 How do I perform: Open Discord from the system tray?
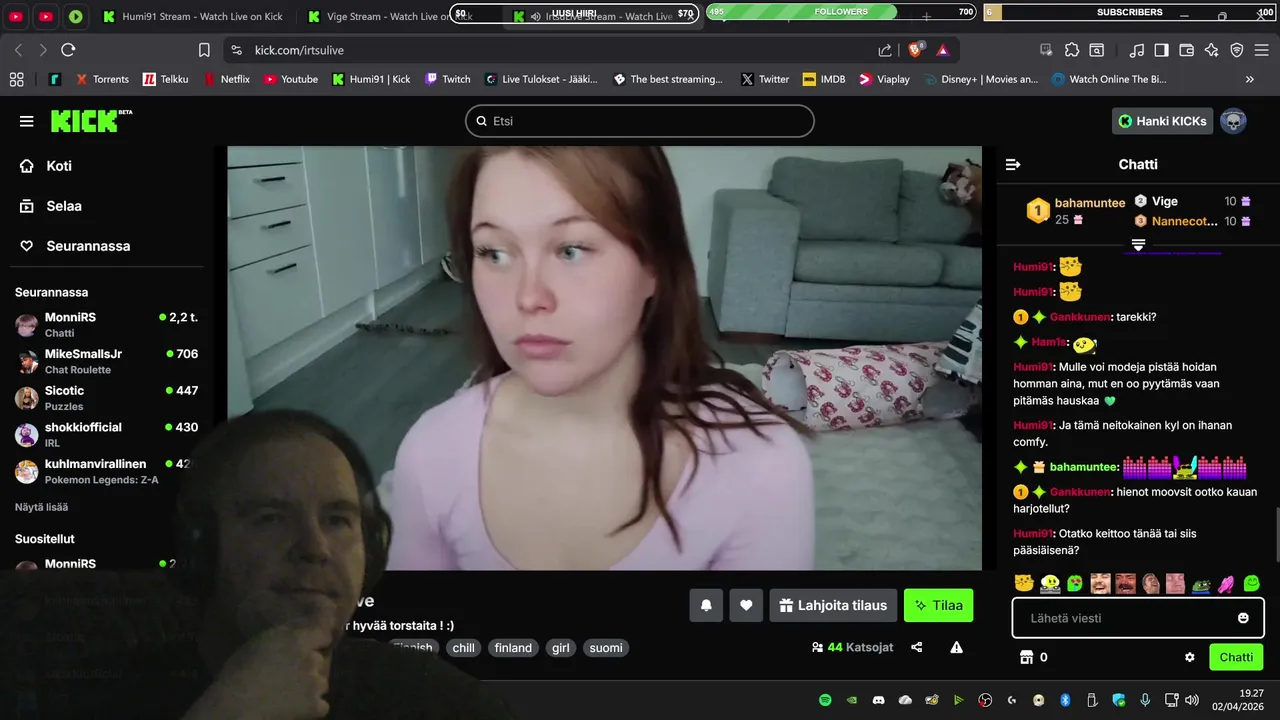(x=879, y=700)
